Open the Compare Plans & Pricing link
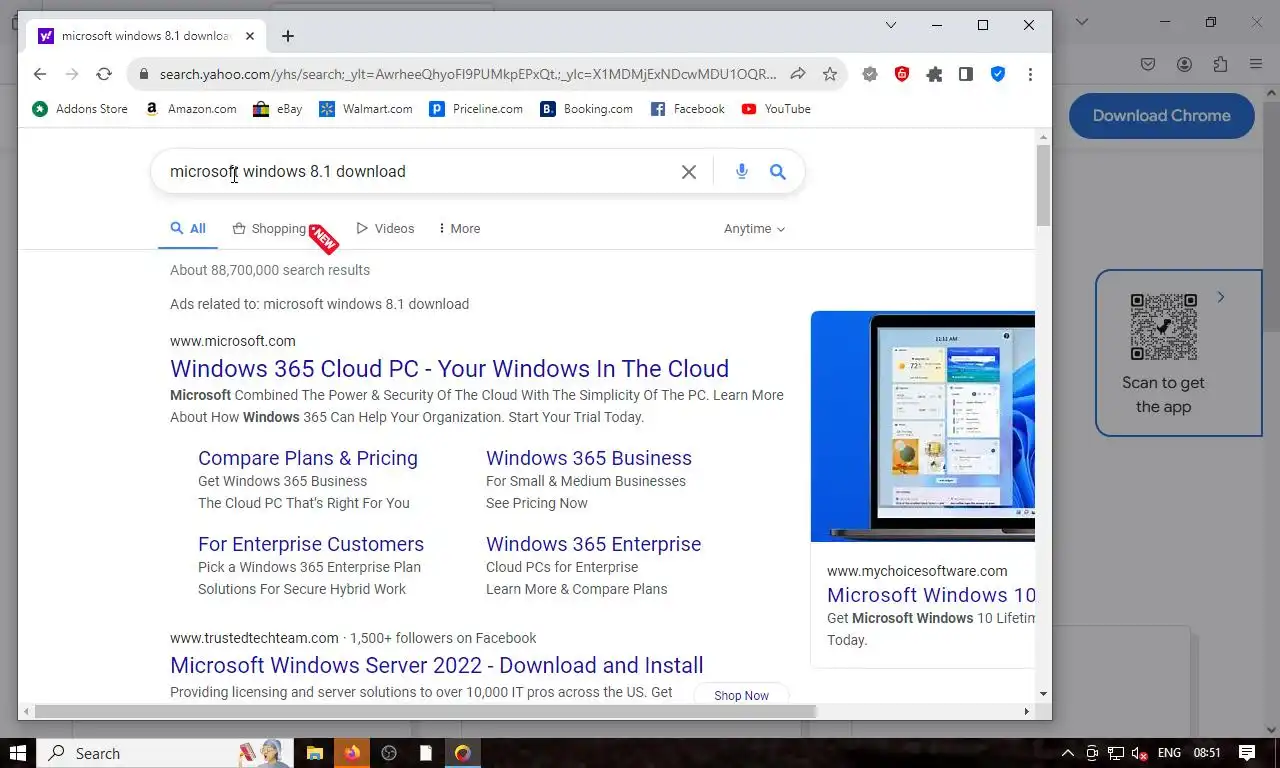This screenshot has width=1280, height=768. 308,458
